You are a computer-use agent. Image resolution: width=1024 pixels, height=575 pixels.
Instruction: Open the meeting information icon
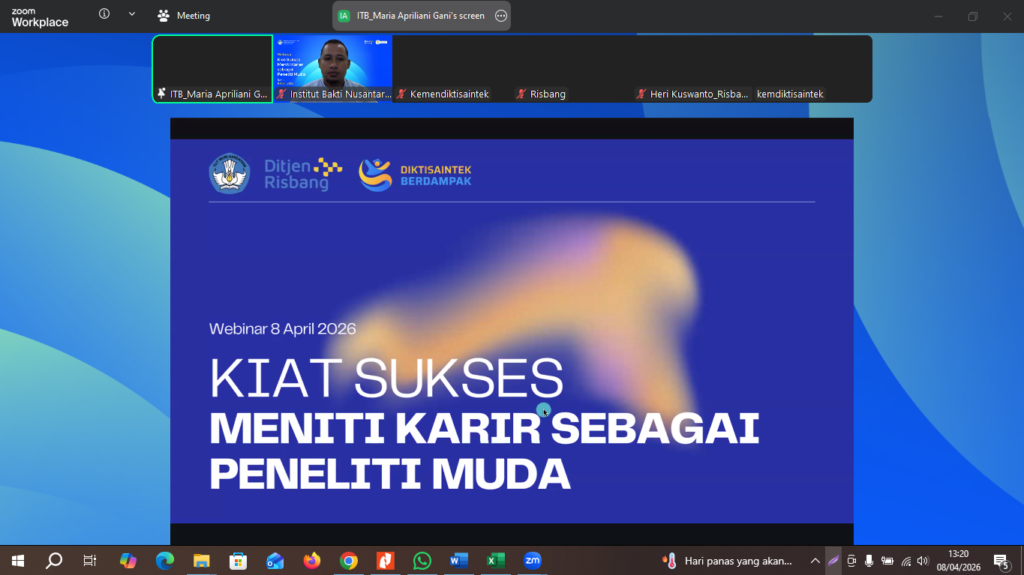[105, 15]
